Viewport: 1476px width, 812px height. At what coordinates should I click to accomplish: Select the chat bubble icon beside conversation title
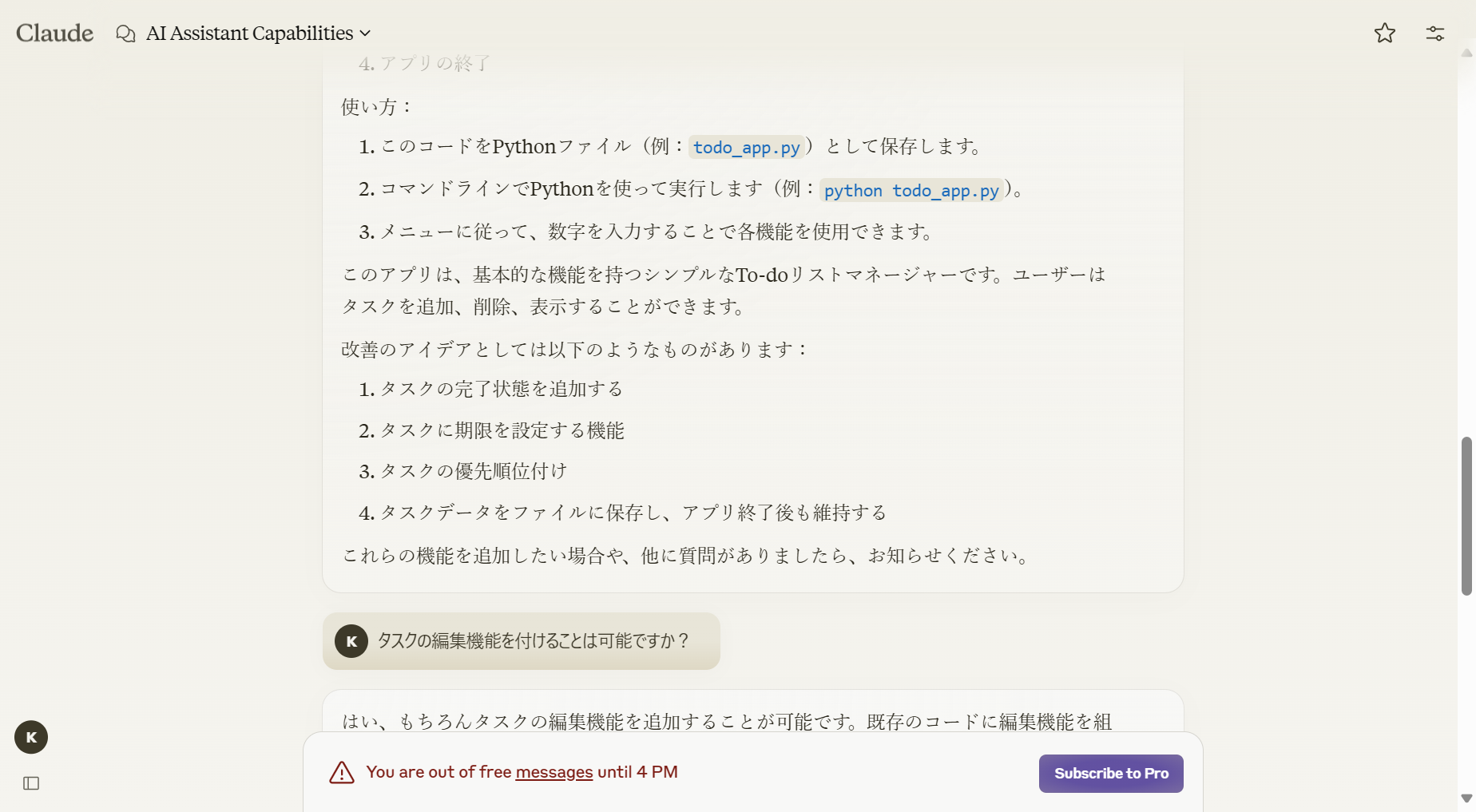coord(125,34)
